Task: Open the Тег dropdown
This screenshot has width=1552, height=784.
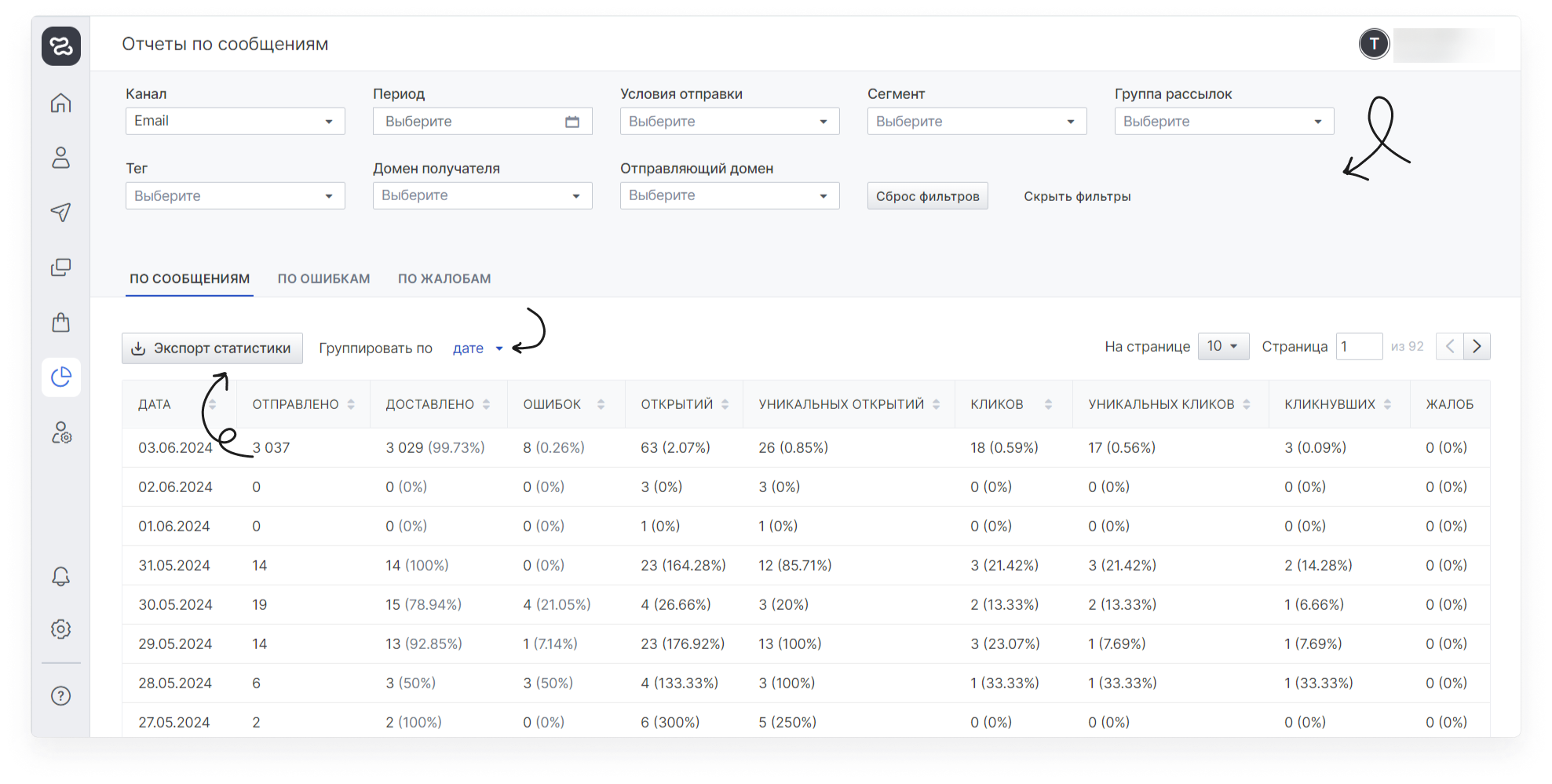Action: point(236,195)
